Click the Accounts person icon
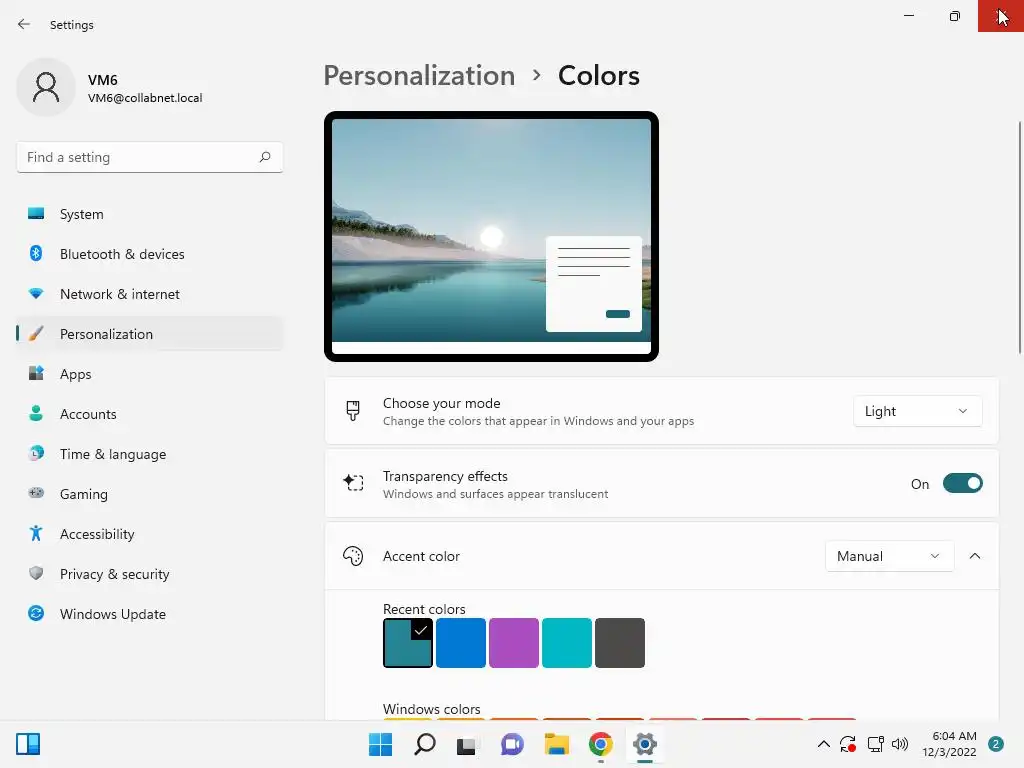Image resolution: width=1024 pixels, height=768 pixels. (36, 413)
